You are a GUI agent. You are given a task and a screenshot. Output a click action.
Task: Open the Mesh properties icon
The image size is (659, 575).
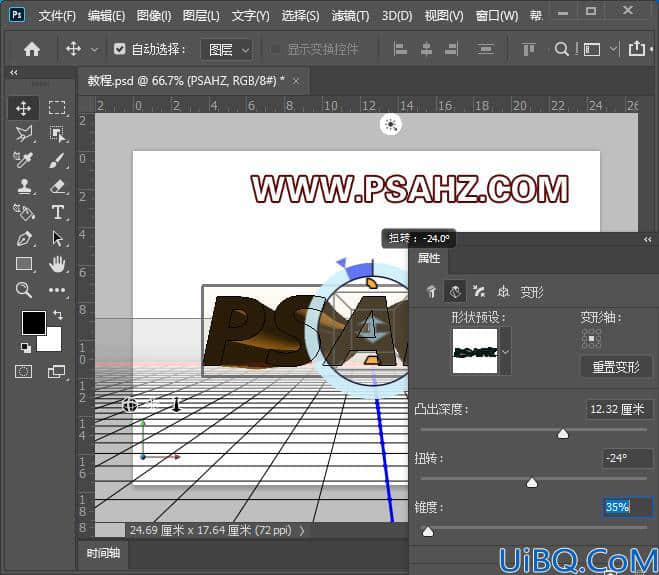(431, 291)
